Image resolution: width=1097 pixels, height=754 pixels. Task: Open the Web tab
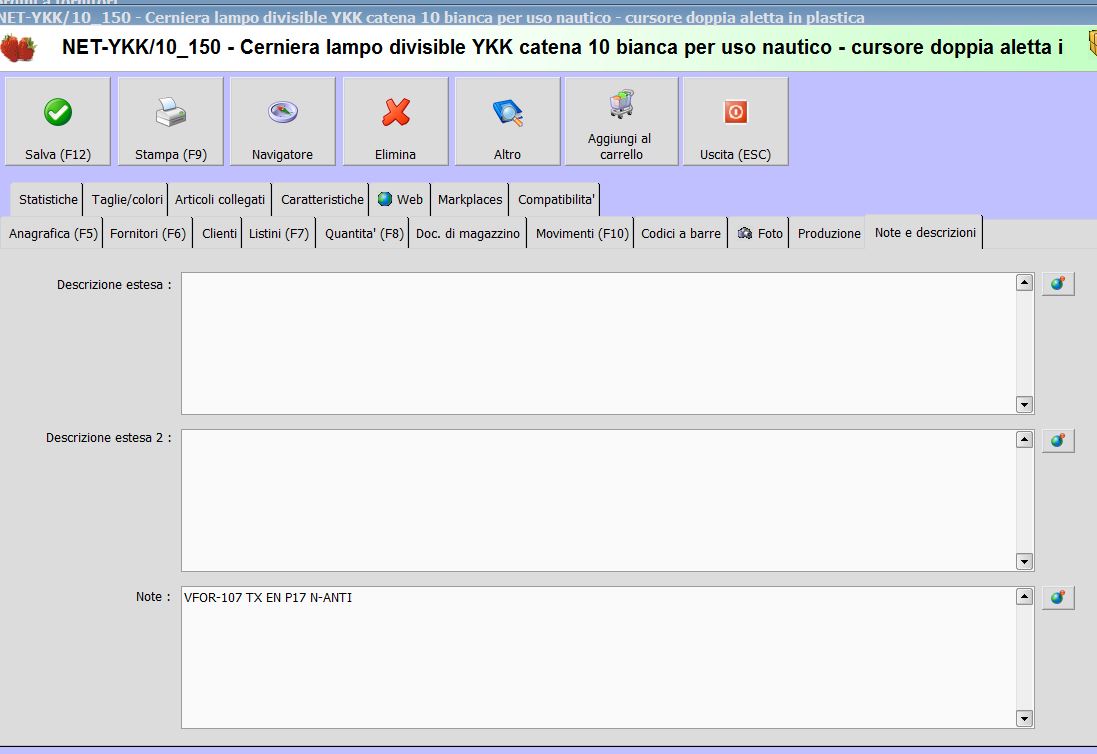[x=400, y=200]
